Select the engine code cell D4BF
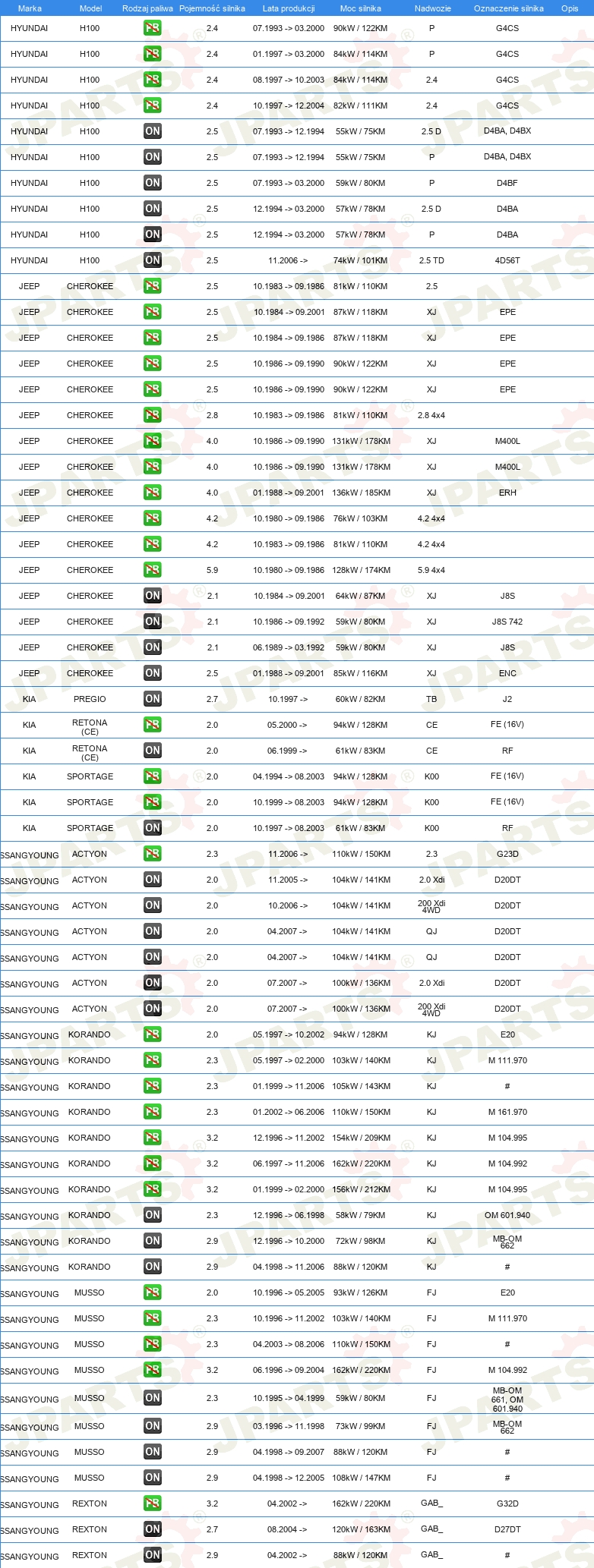The width and height of the screenshot is (594, 1568). [507, 183]
